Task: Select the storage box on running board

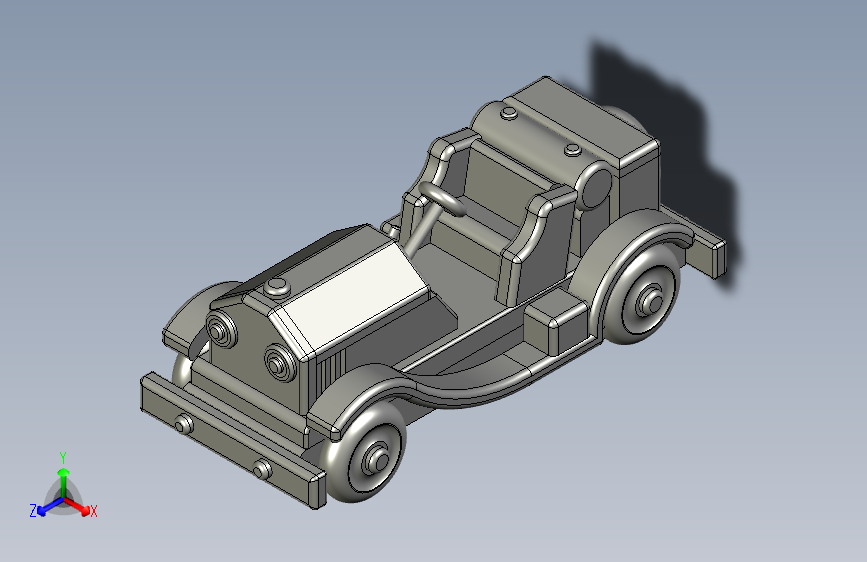Action: coord(556,322)
